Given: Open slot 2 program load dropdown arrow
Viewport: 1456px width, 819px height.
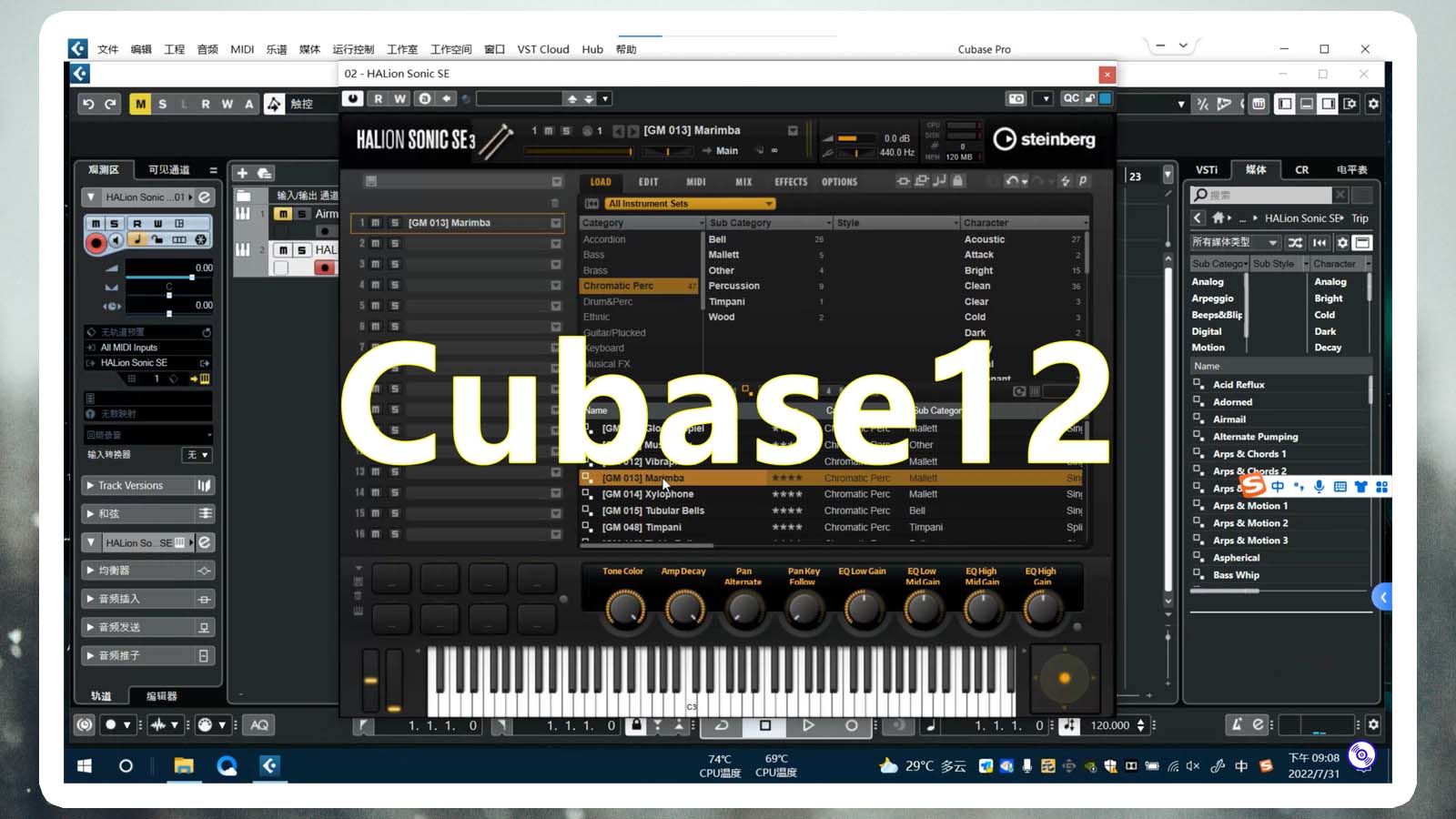Looking at the screenshot, I should coord(555,244).
